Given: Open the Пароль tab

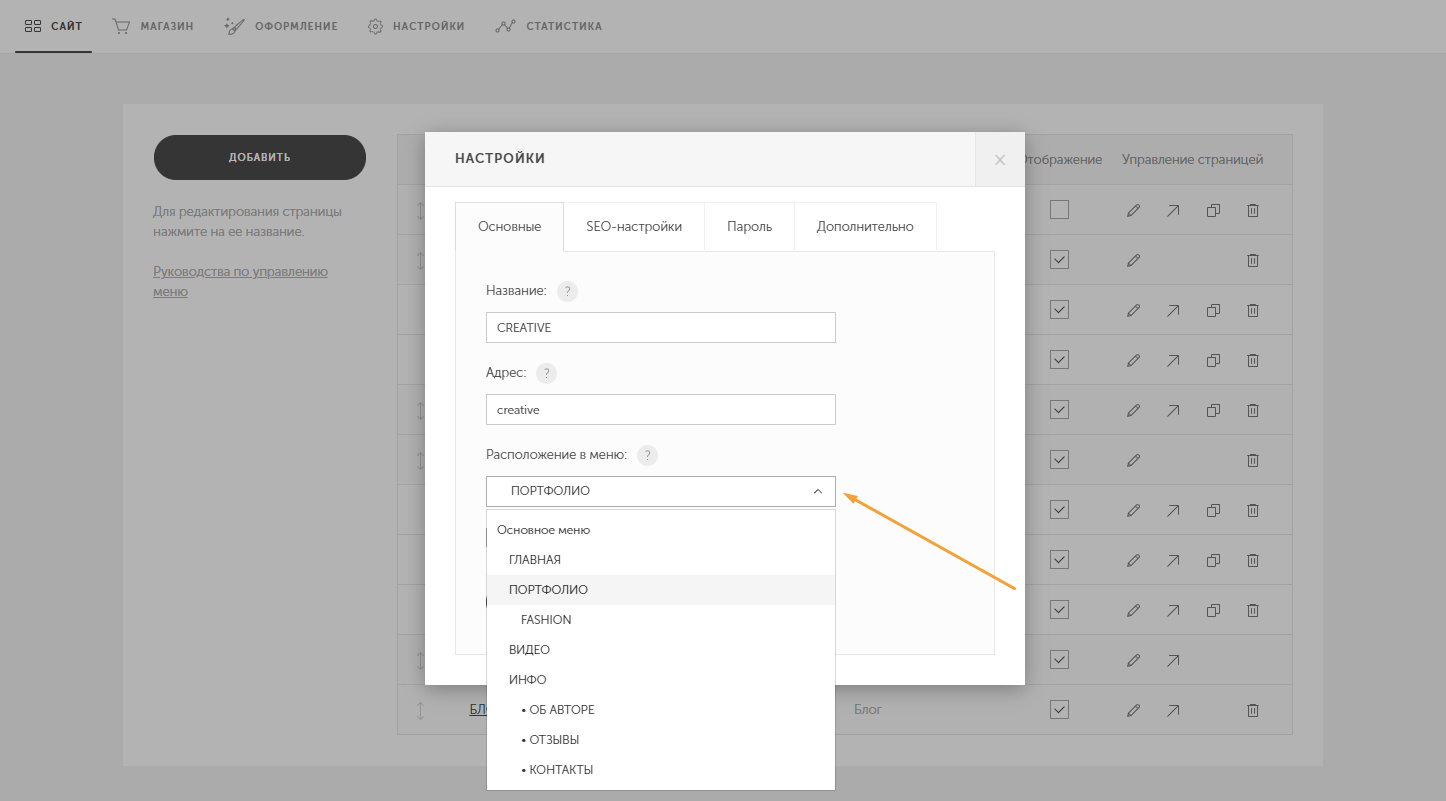Looking at the screenshot, I should click(x=749, y=227).
